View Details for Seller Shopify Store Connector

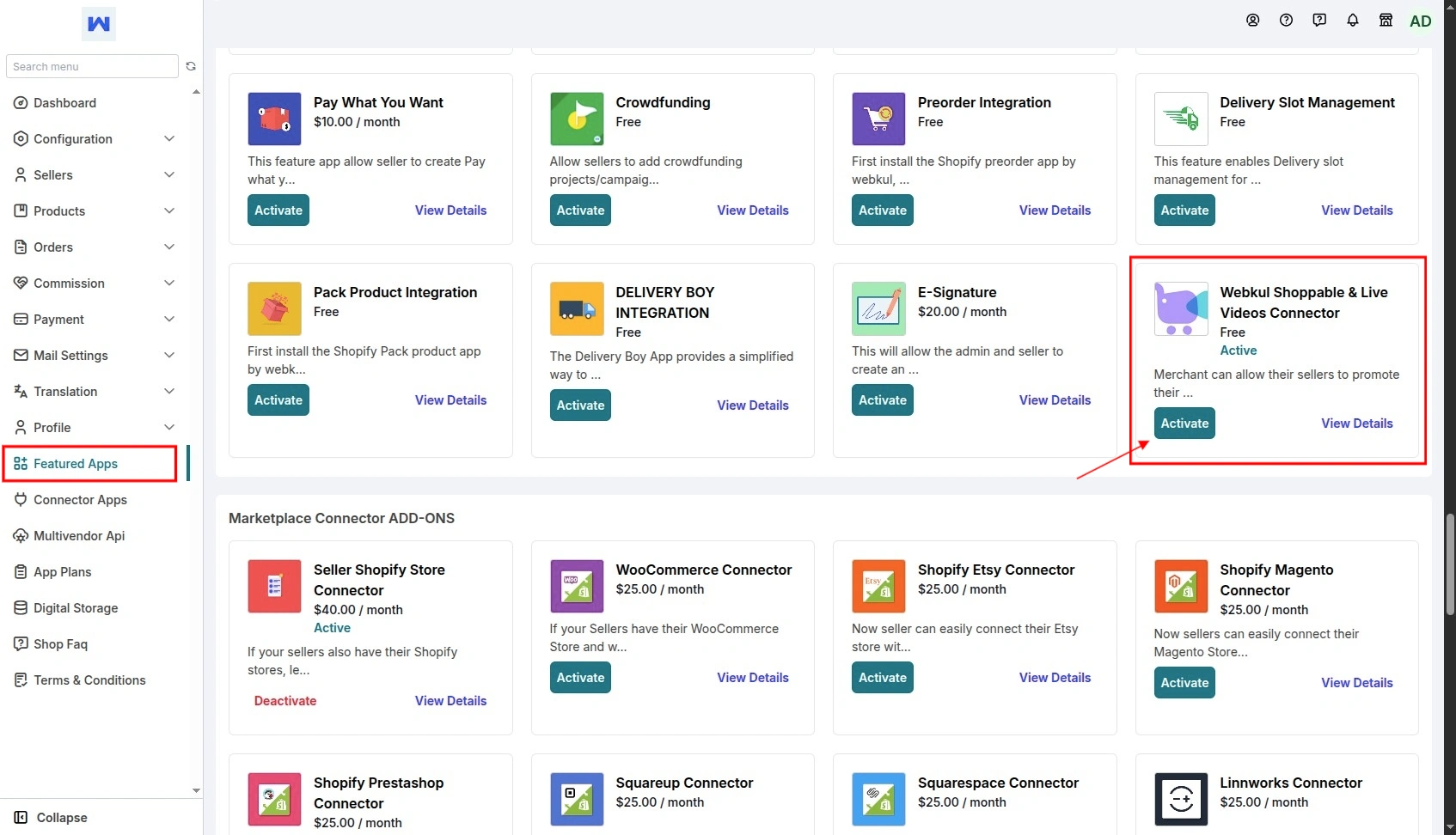click(x=451, y=701)
